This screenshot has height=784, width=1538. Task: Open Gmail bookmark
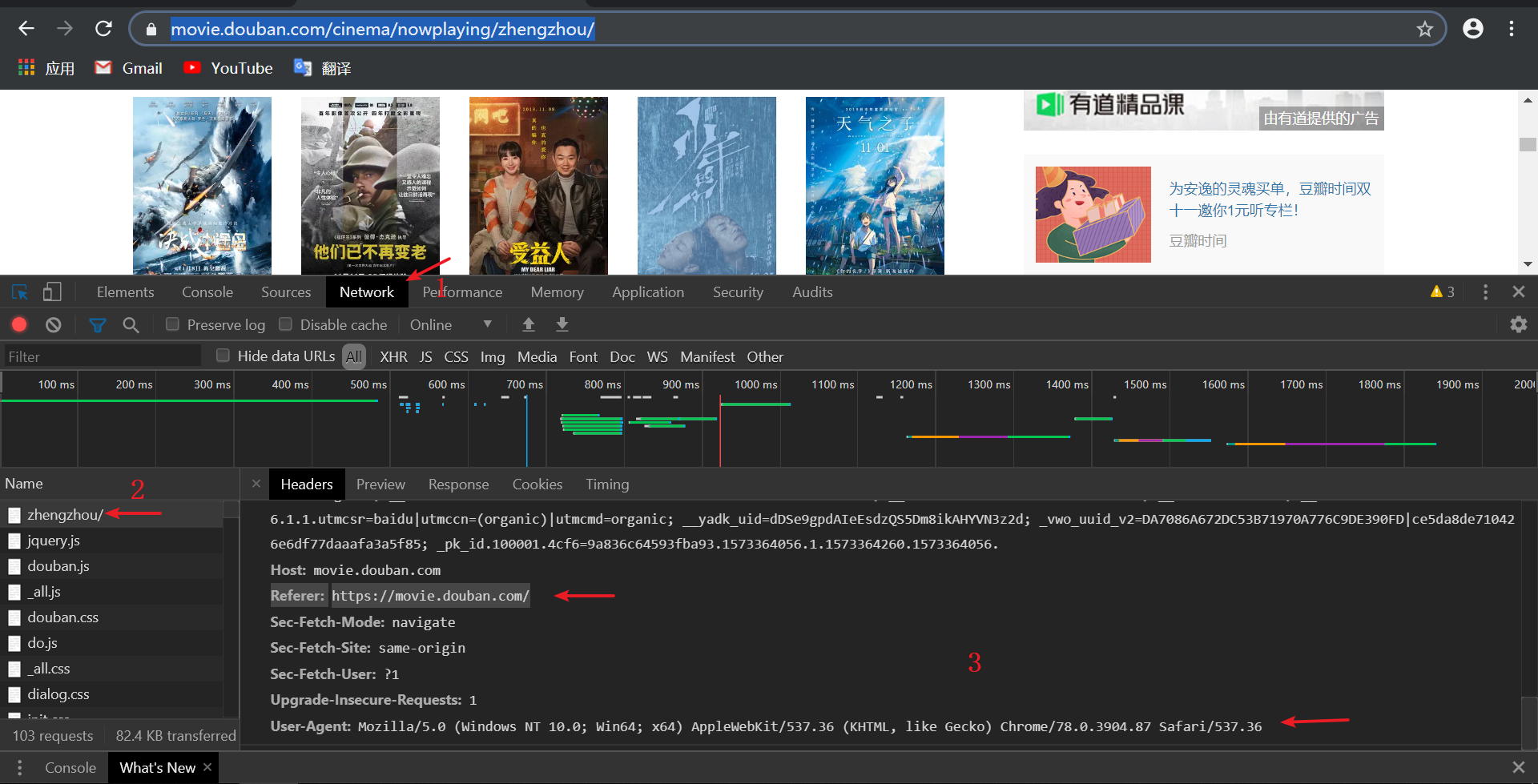[128, 68]
